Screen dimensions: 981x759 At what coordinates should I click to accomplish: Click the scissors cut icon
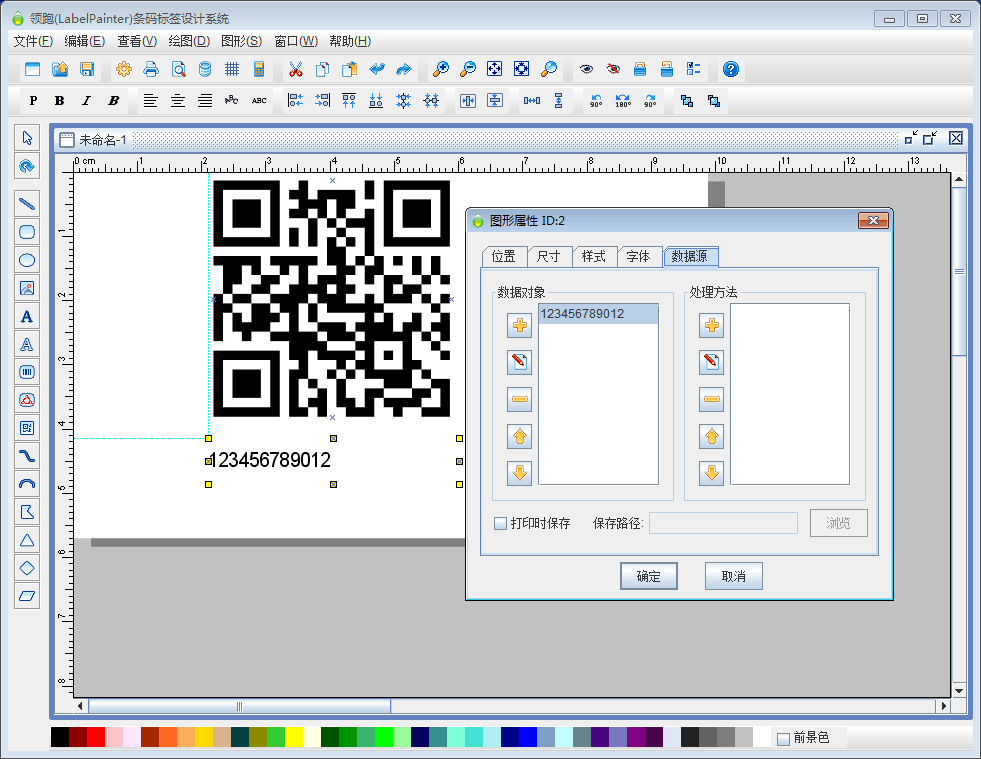click(296, 69)
